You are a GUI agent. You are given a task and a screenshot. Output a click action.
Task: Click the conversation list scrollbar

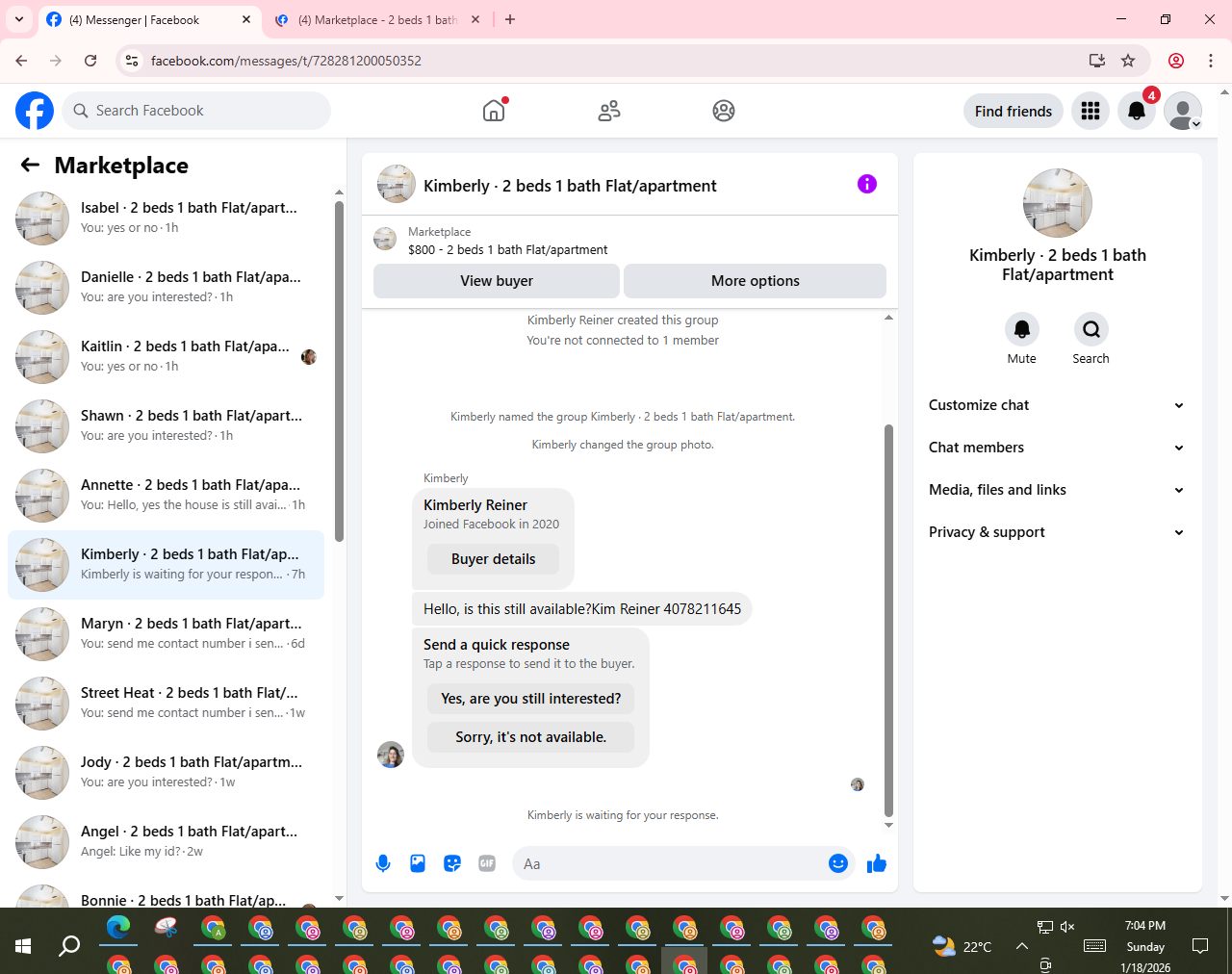pyautogui.click(x=339, y=371)
